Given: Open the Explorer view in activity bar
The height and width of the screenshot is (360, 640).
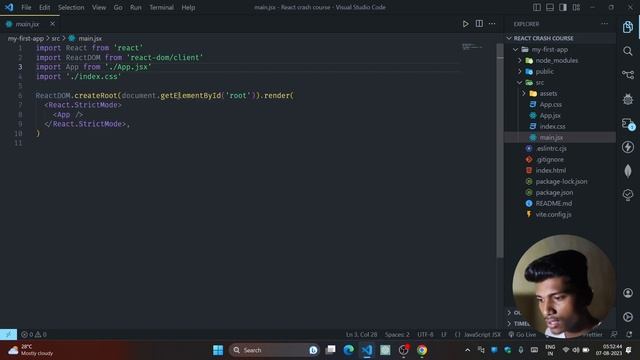Looking at the screenshot, I should 628,27.
